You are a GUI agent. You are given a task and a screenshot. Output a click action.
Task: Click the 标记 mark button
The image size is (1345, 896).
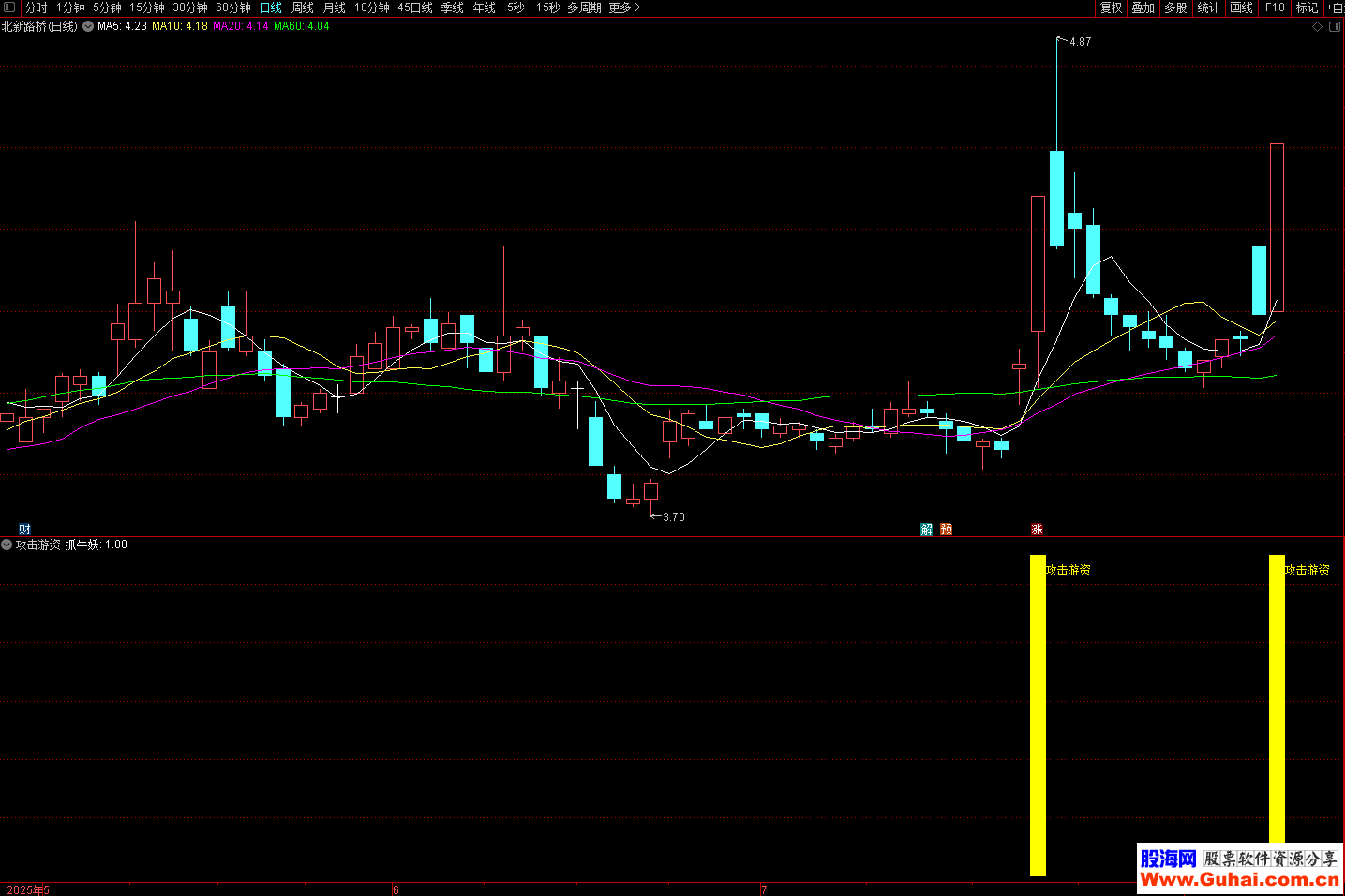[1307, 7]
